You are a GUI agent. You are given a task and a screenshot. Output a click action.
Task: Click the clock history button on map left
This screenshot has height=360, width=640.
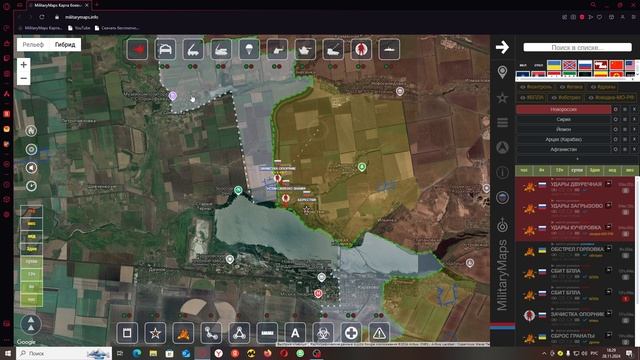[x=31, y=186]
